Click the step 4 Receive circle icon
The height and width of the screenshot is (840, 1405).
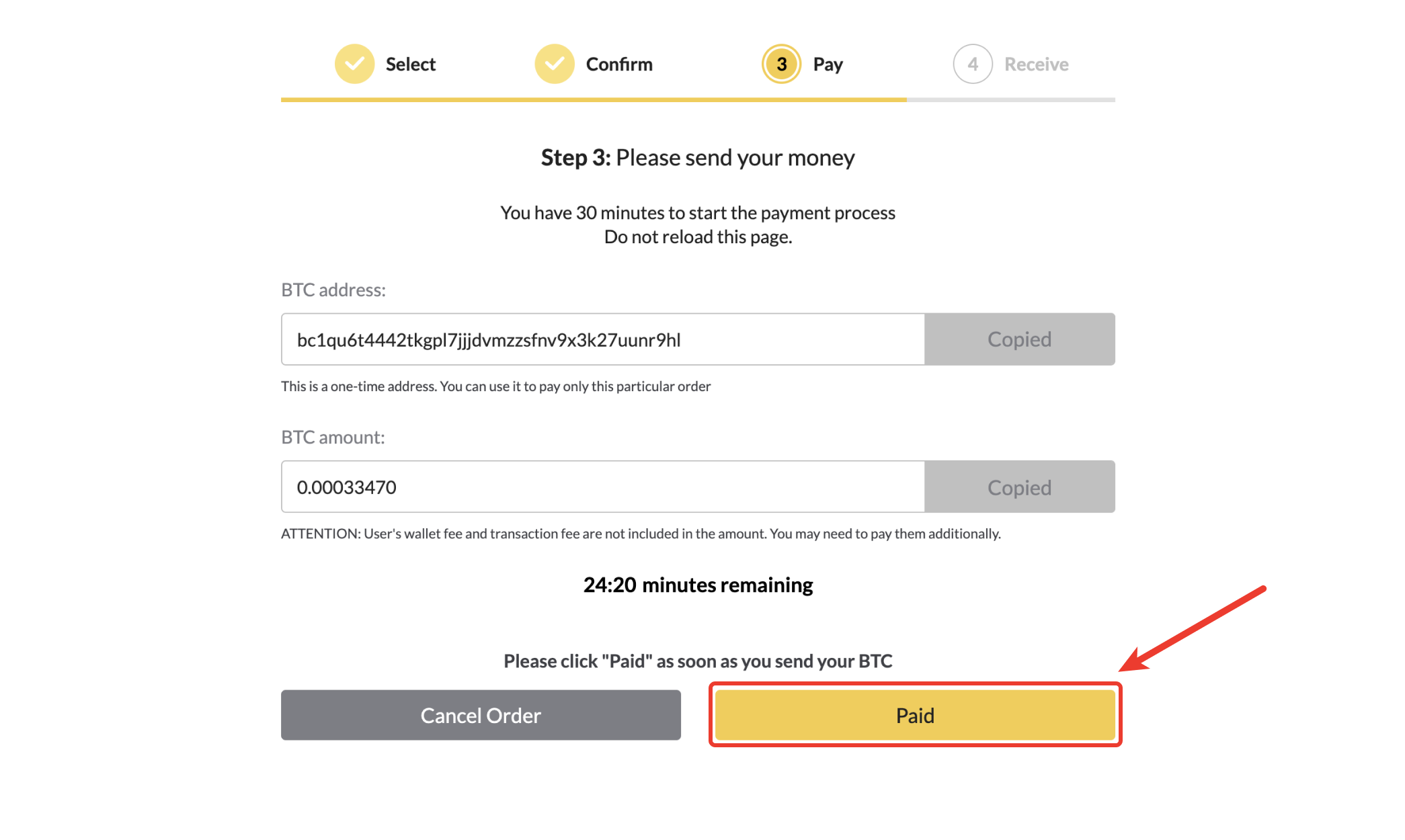tap(972, 64)
